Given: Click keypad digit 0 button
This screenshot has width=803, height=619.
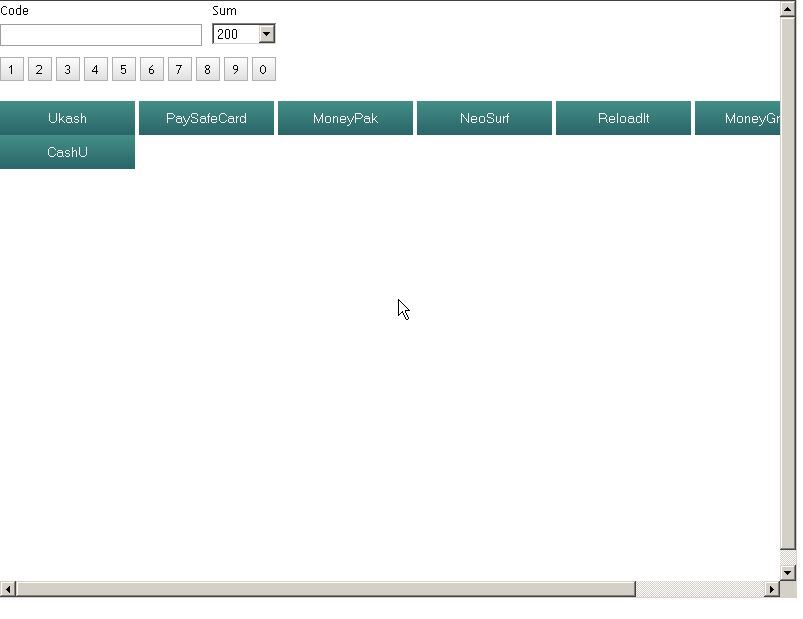Looking at the screenshot, I should coord(264,69).
